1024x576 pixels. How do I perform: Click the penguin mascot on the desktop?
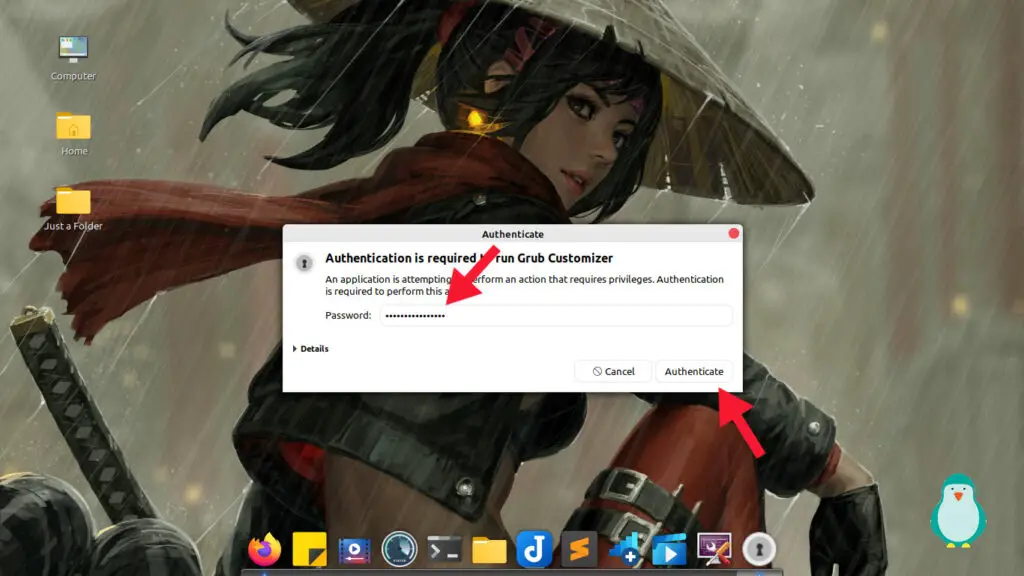tap(958, 511)
